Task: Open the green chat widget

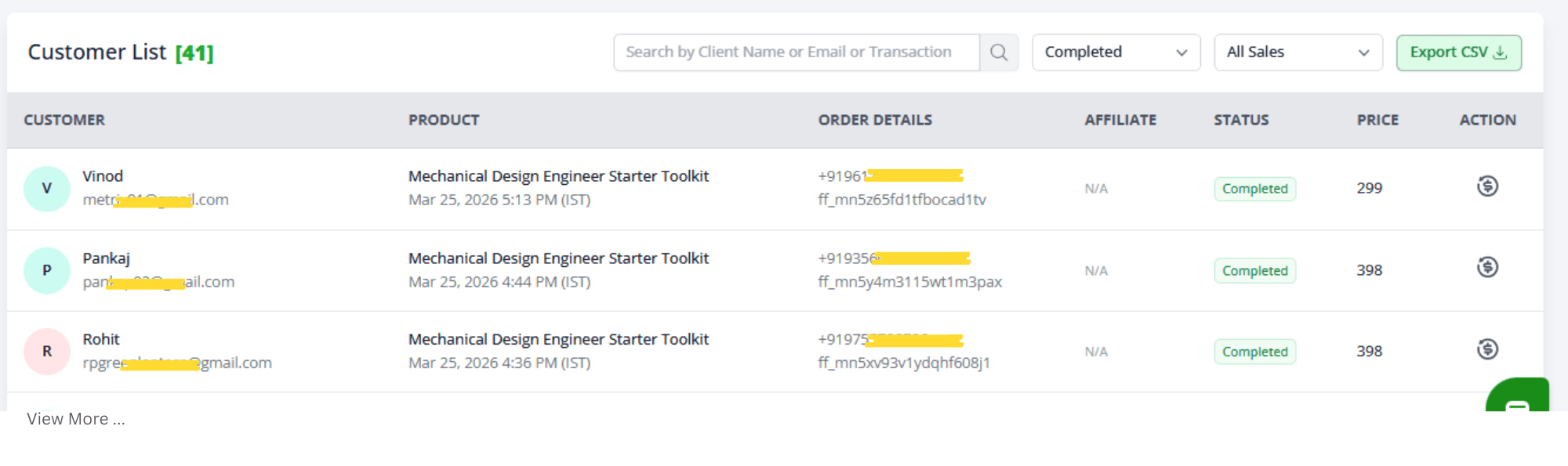Action: [x=1517, y=397]
